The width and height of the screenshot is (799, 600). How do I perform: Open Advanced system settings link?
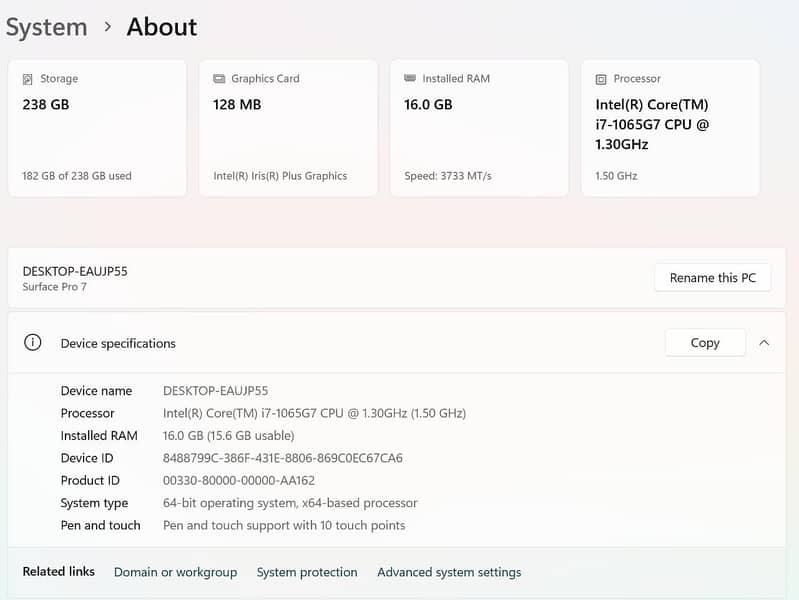(449, 572)
